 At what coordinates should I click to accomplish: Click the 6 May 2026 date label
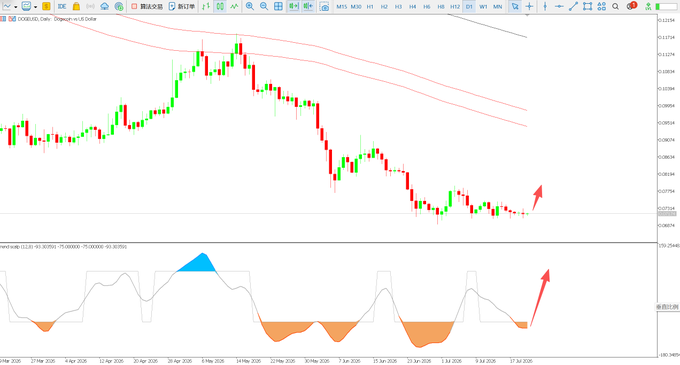pos(212,361)
